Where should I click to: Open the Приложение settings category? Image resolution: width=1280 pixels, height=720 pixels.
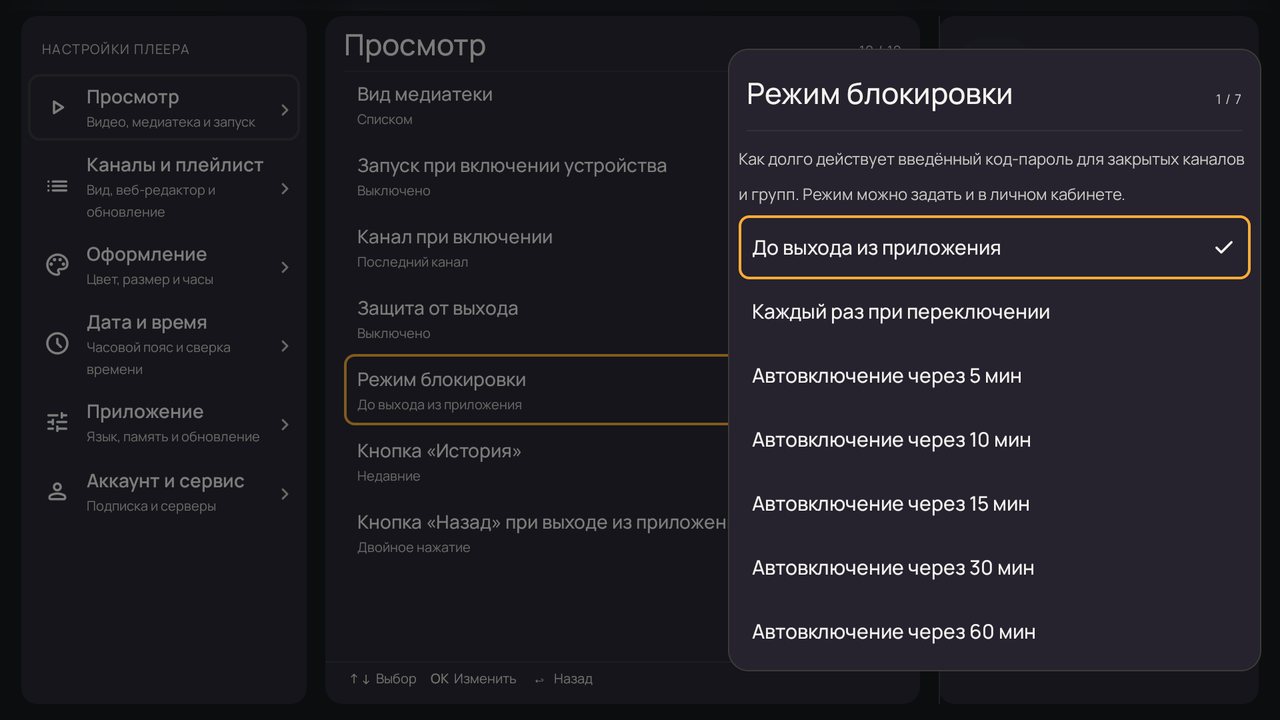[x=164, y=423]
